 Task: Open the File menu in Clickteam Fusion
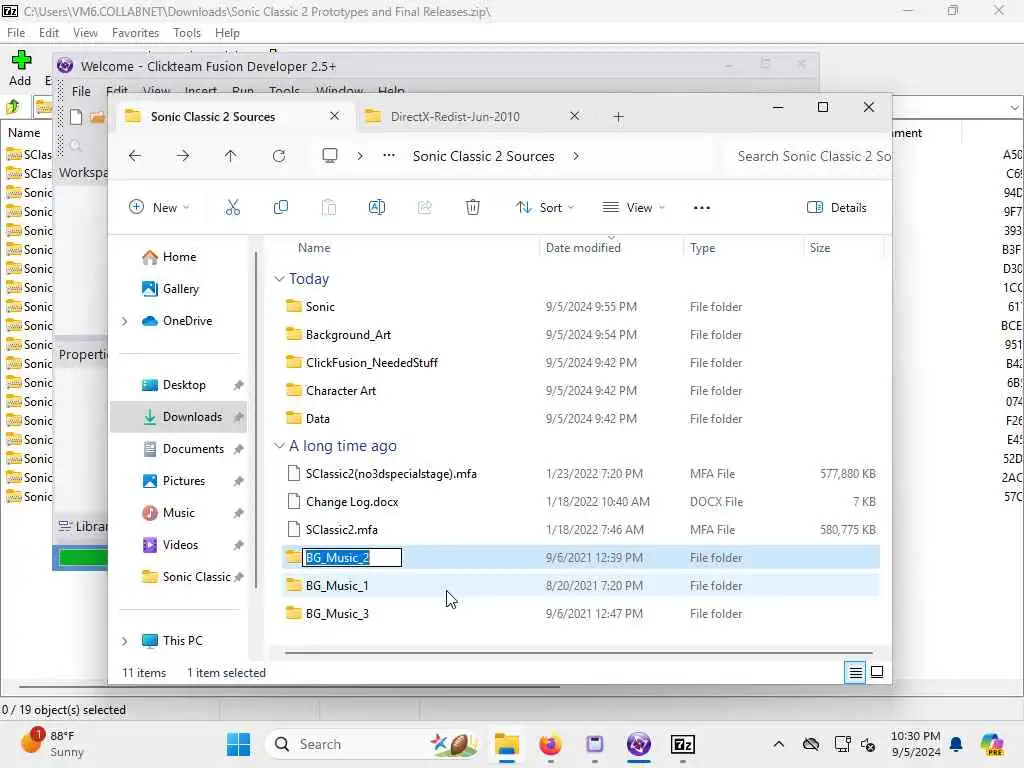tap(81, 91)
